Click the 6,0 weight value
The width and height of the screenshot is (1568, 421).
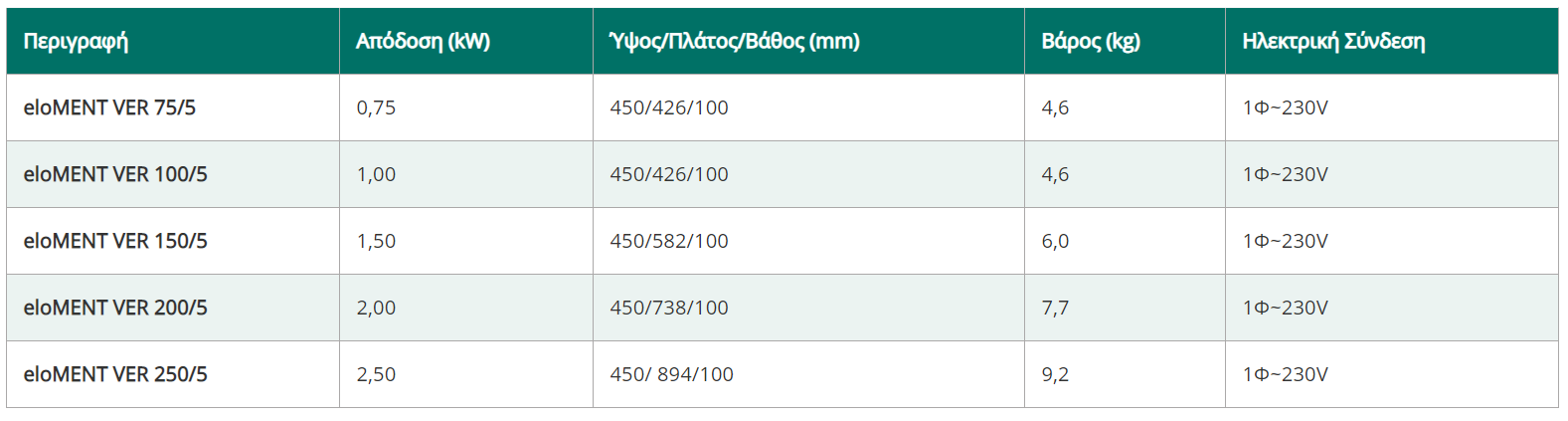tap(1055, 241)
